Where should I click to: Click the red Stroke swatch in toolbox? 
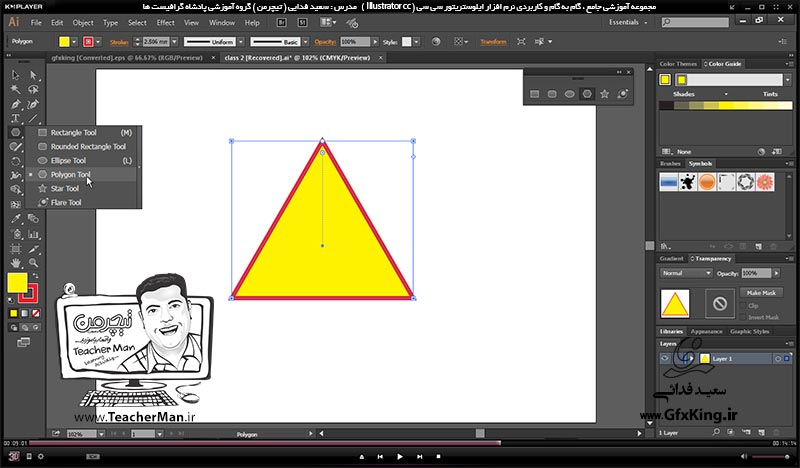29,293
